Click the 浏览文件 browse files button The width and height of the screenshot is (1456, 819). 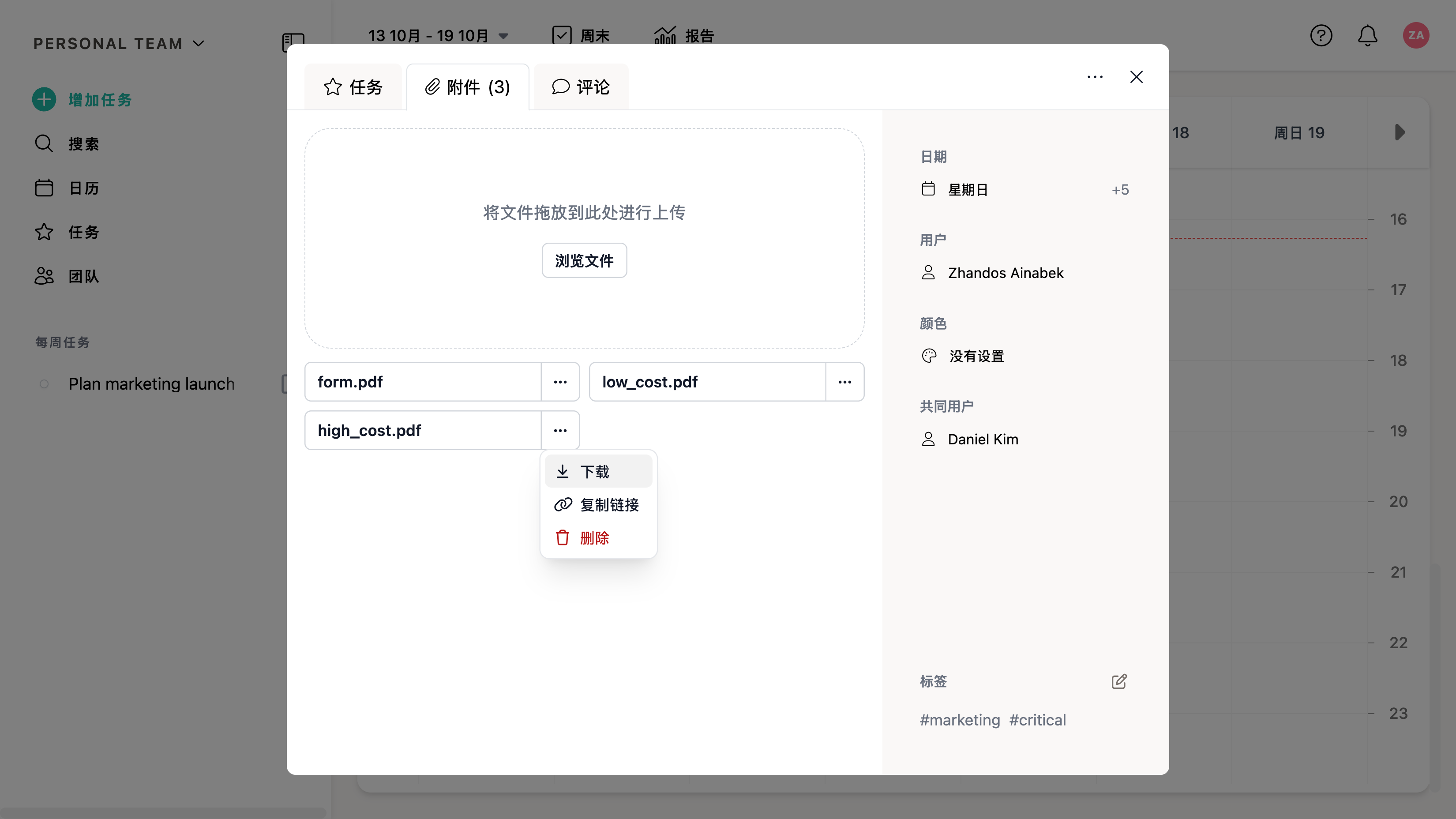[x=584, y=260]
